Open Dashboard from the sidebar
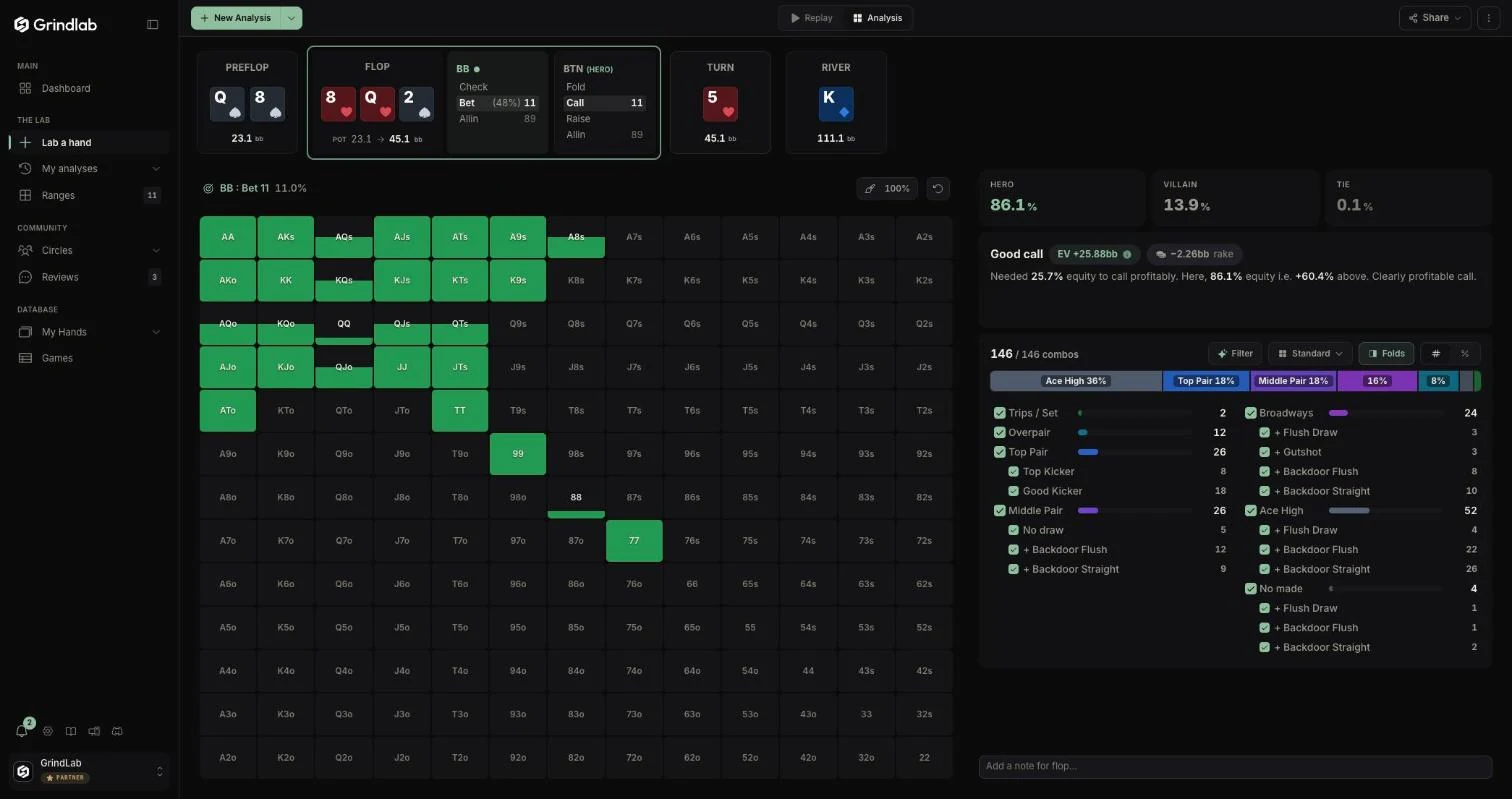Image resolution: width=1512 pixels, height=799 pixels. (x=85, y=88)
